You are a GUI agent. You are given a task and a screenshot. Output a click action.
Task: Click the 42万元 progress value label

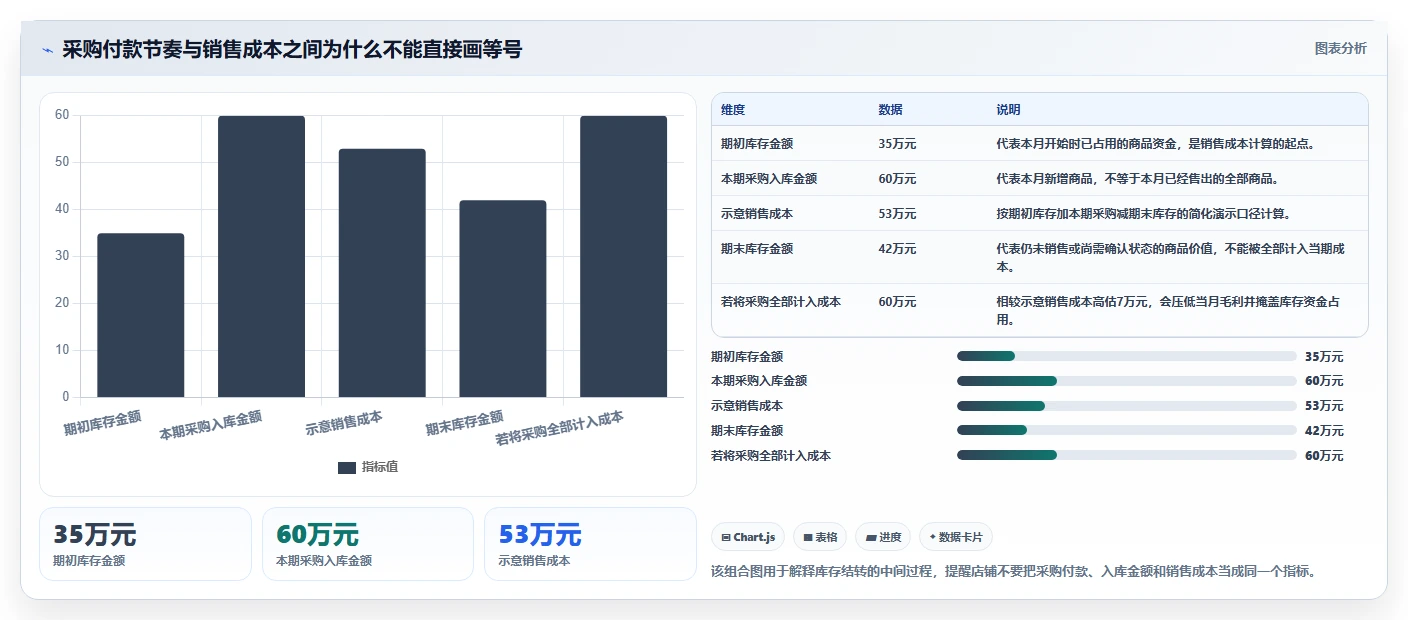1324,431
